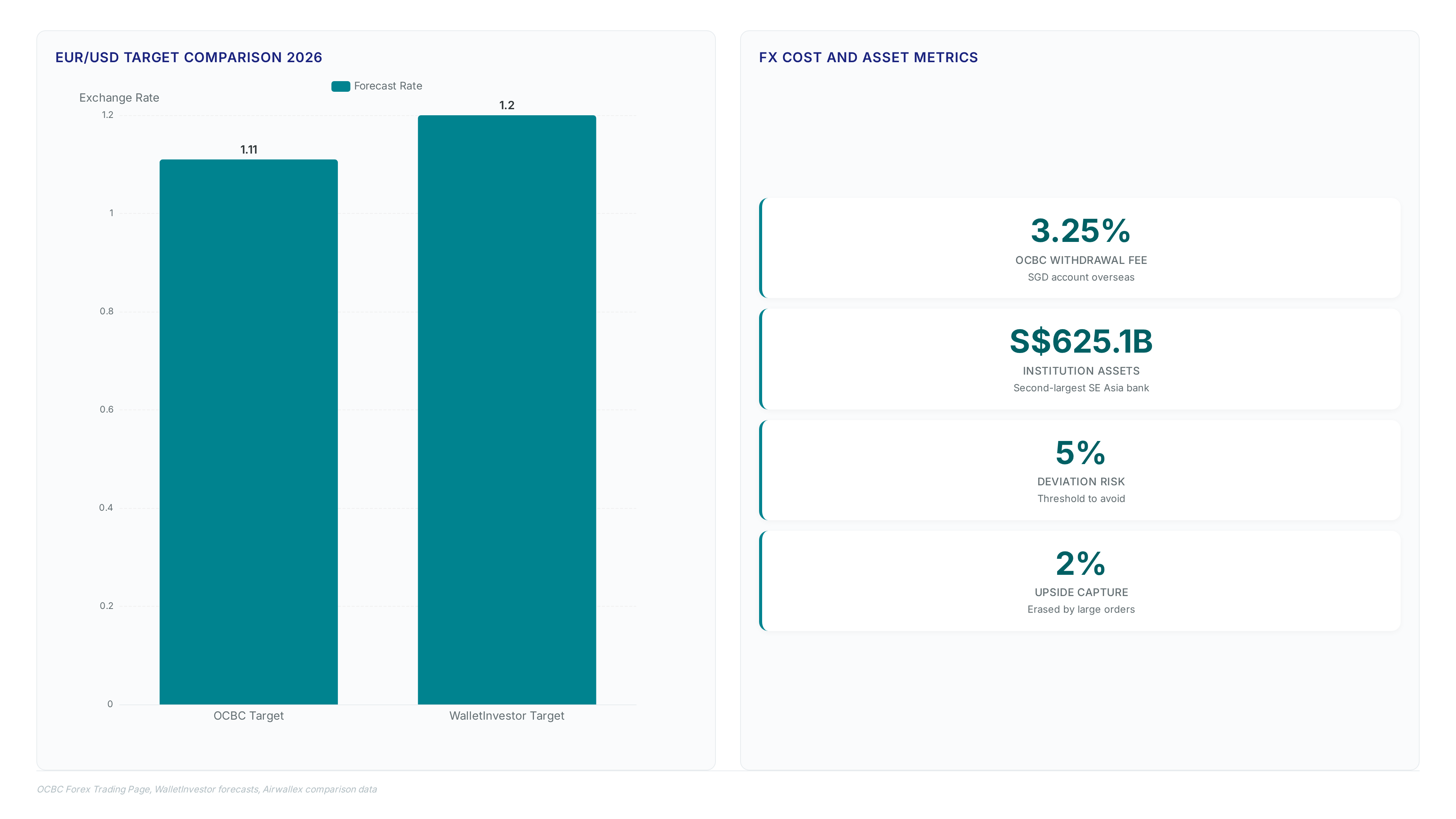Click the 0 y-axis tick label
Viewport: 1456px width, 819px height.
point(110,704)
